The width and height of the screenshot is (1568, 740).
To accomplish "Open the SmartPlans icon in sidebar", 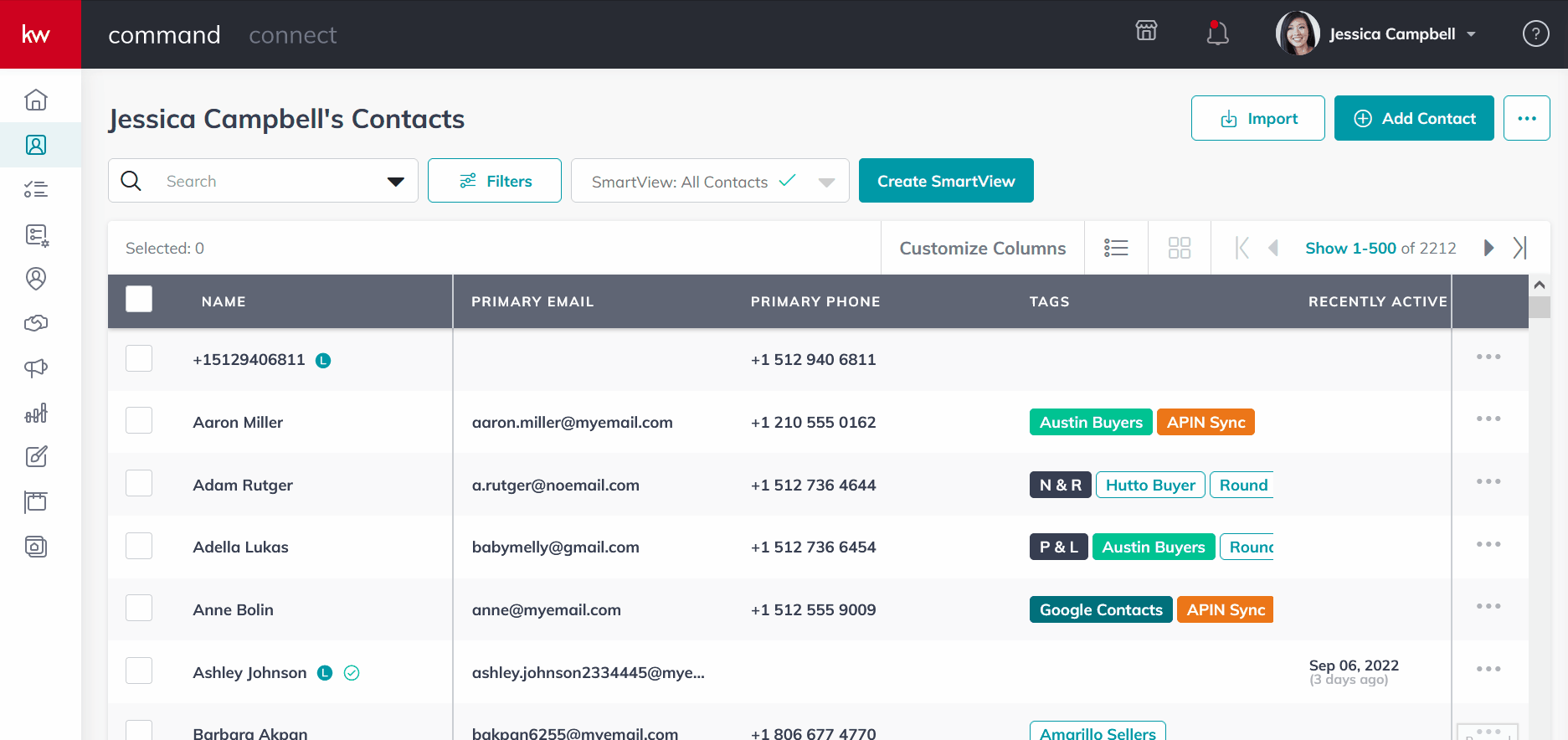I will 36,234.
